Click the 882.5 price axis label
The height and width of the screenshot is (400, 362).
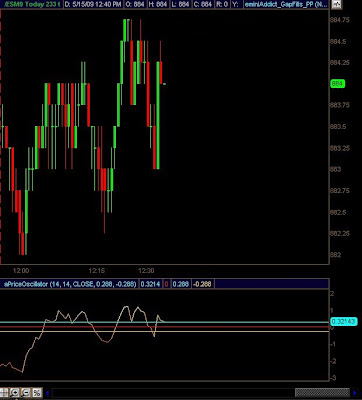pyautogui.click(x=338, y=212)
